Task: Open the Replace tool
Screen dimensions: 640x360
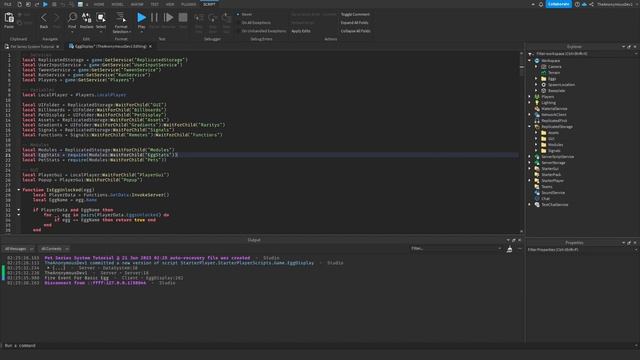Action: [x=87, y=17]
